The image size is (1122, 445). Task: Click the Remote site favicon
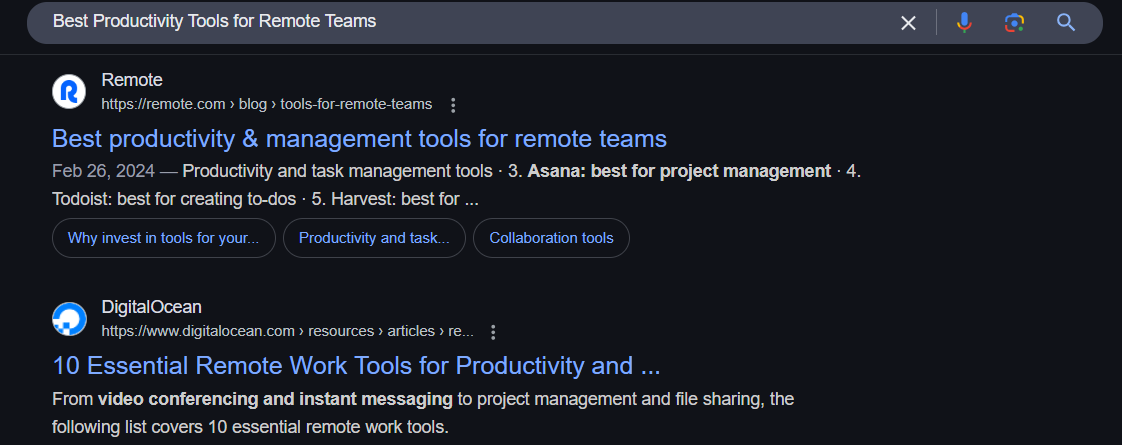point(69,92)
